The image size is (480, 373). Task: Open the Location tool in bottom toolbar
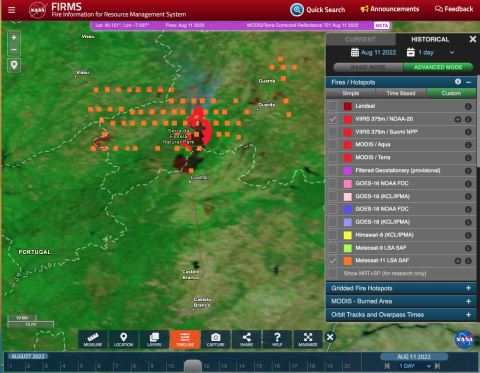(x=123, y=339)
